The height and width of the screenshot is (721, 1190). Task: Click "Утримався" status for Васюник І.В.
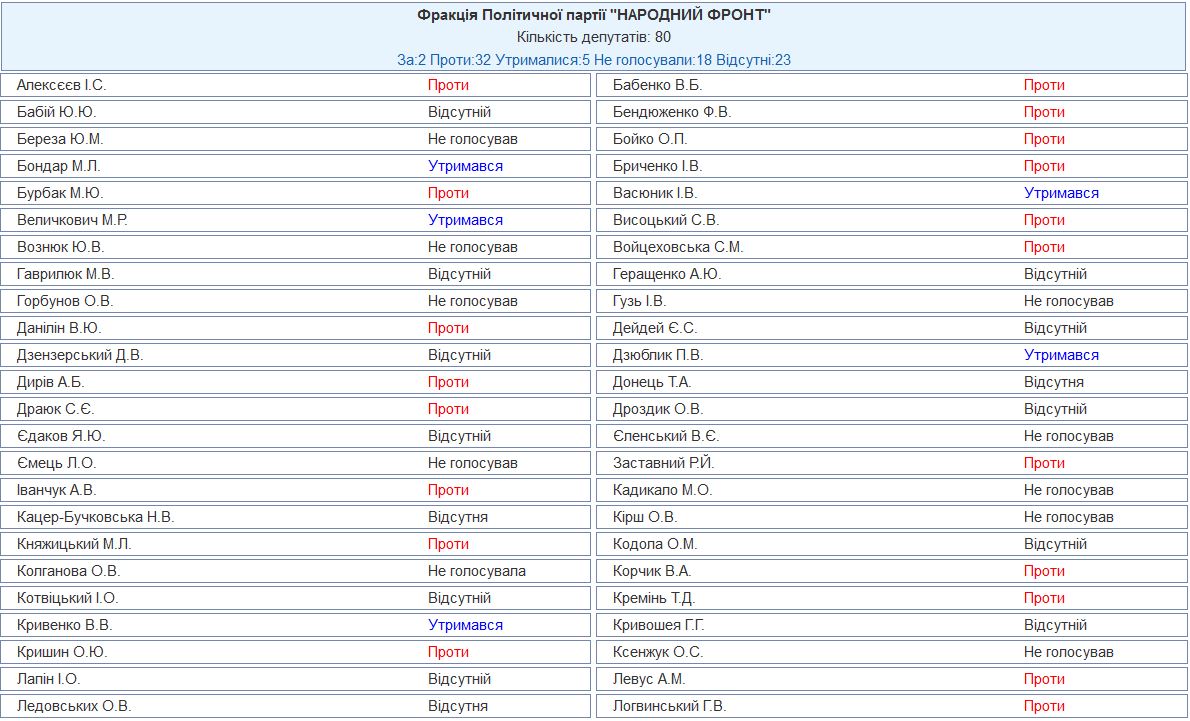[1061, 193]
